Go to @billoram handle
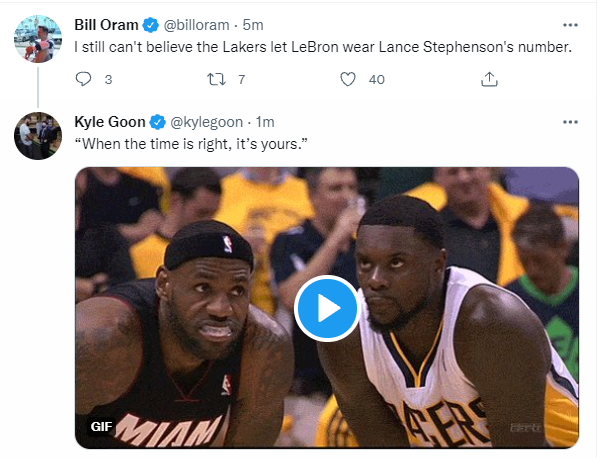Viewport: 599px width, 458px height. click(196, 25)
